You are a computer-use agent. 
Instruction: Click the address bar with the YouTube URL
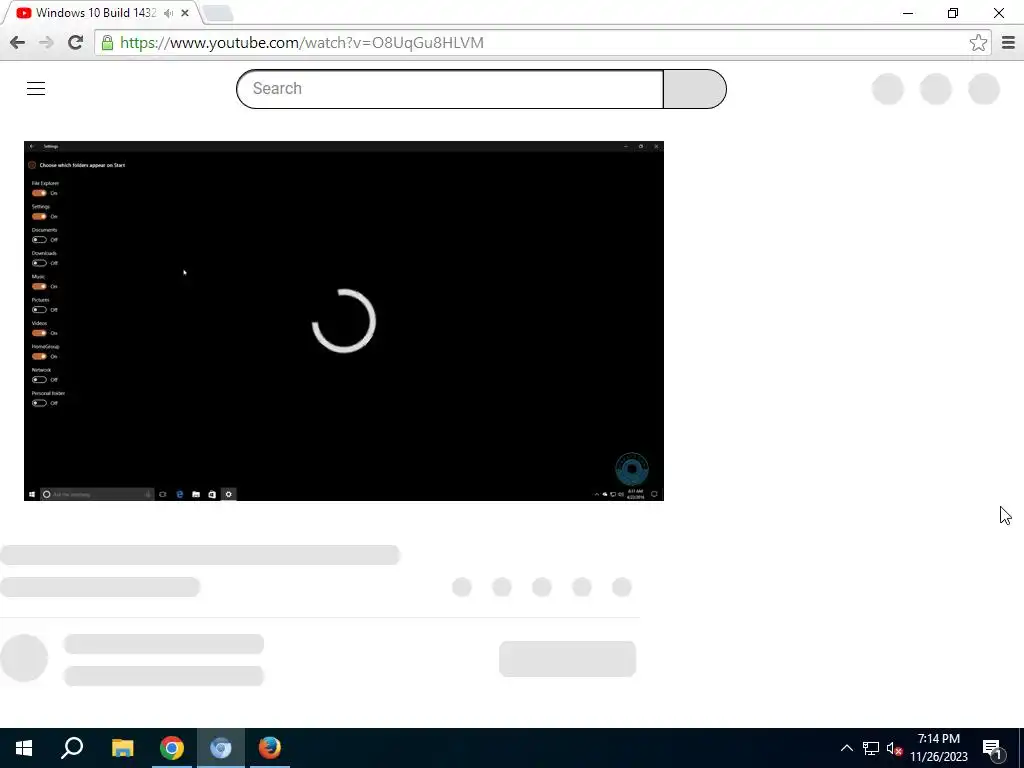point(532,43)
